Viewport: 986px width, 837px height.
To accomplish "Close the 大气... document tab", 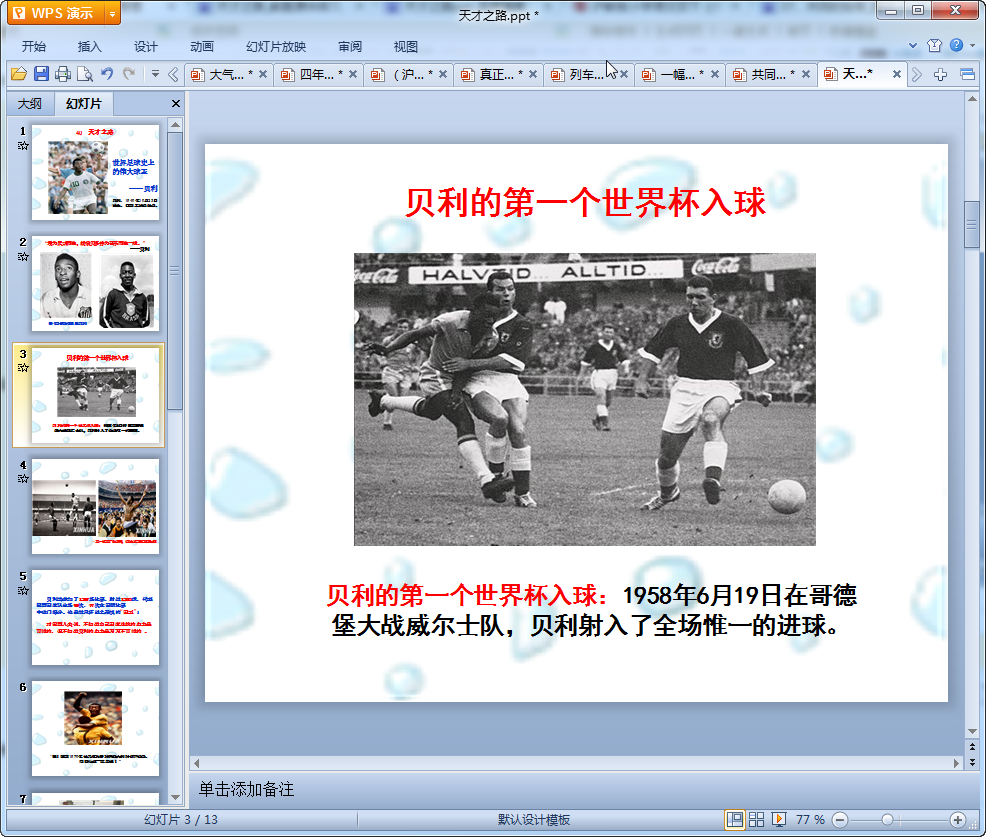I will point(263,74).
